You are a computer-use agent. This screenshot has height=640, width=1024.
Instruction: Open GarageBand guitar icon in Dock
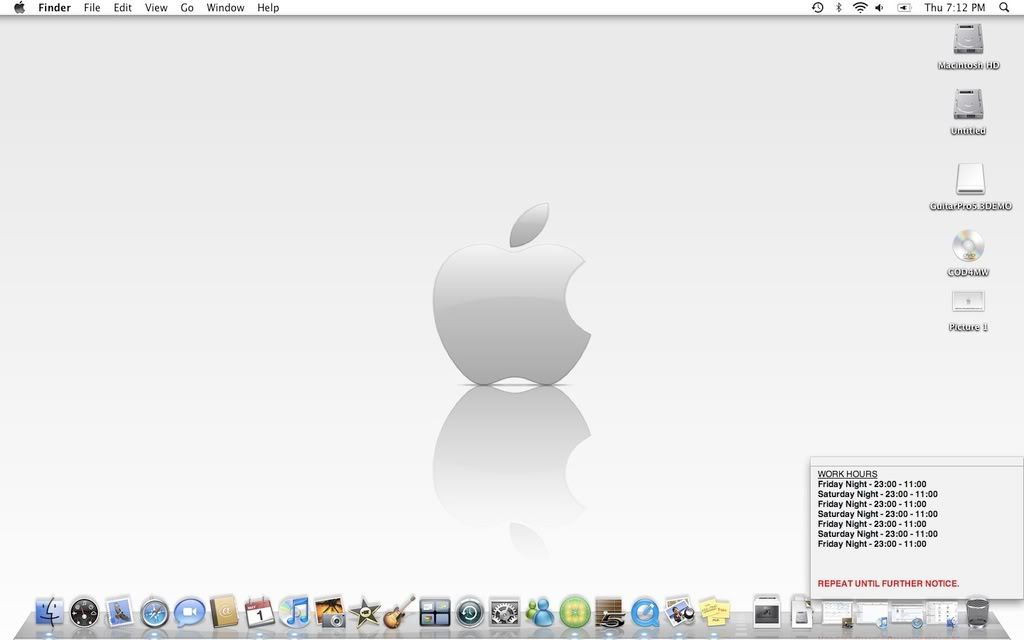399,612
